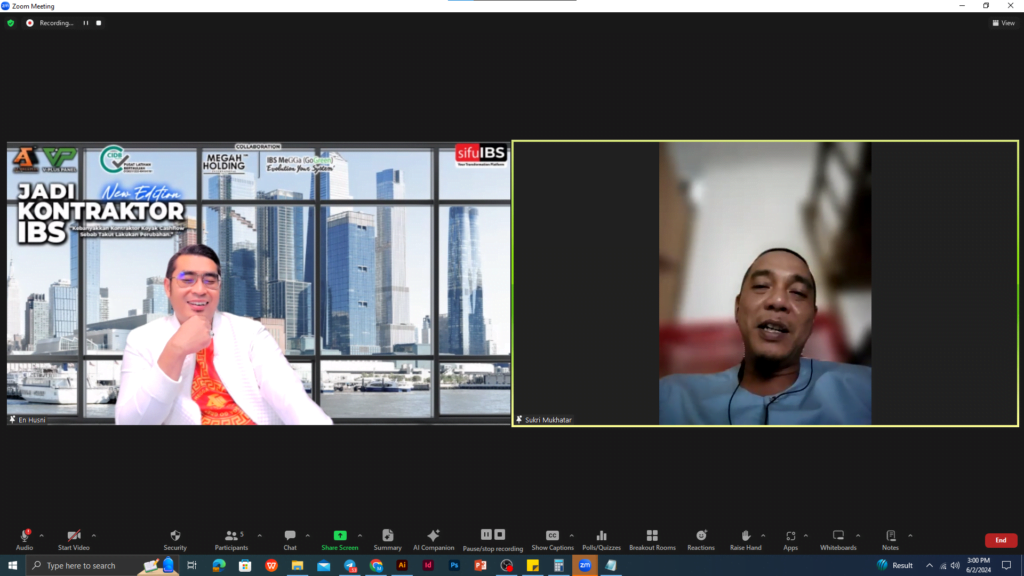
Task: Open the Chat panel
Action: coord(289,539)
